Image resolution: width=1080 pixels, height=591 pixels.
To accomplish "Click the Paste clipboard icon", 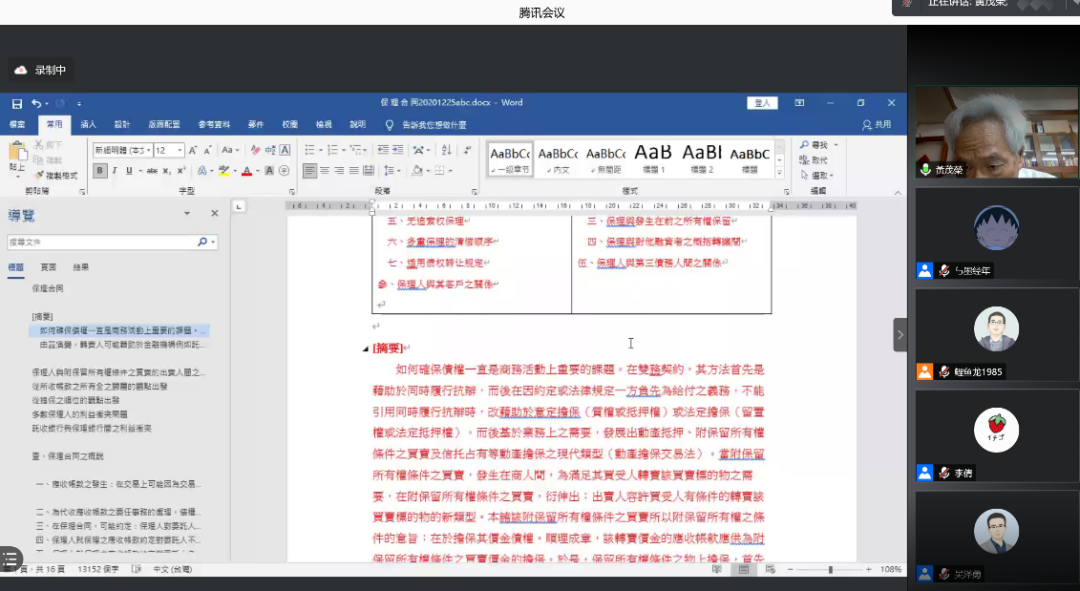I will coord(17,154).
